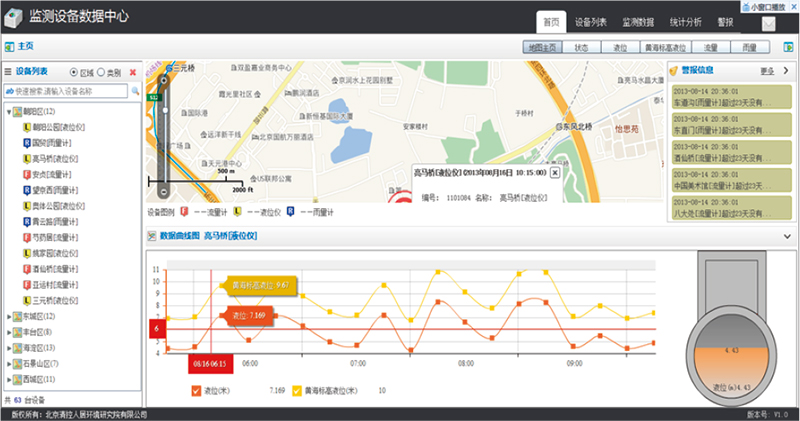Click the 朝阳公园 level meter device icon
This screenshot has height=421, width=800.
click(25, 129)
